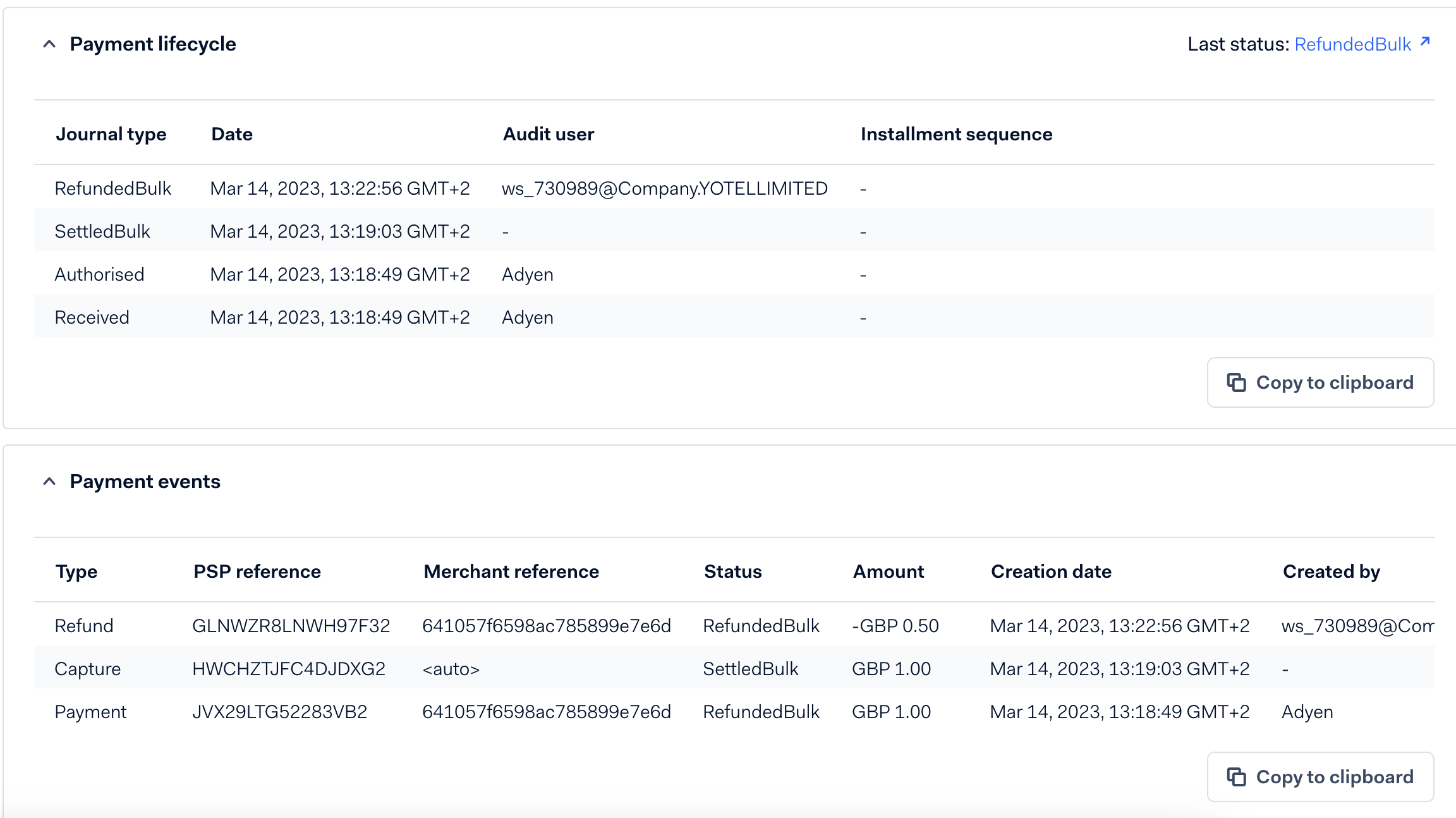
Task: Click Copy to clipboard under the lifecycle table
Action: click(x=1319, y=382)
